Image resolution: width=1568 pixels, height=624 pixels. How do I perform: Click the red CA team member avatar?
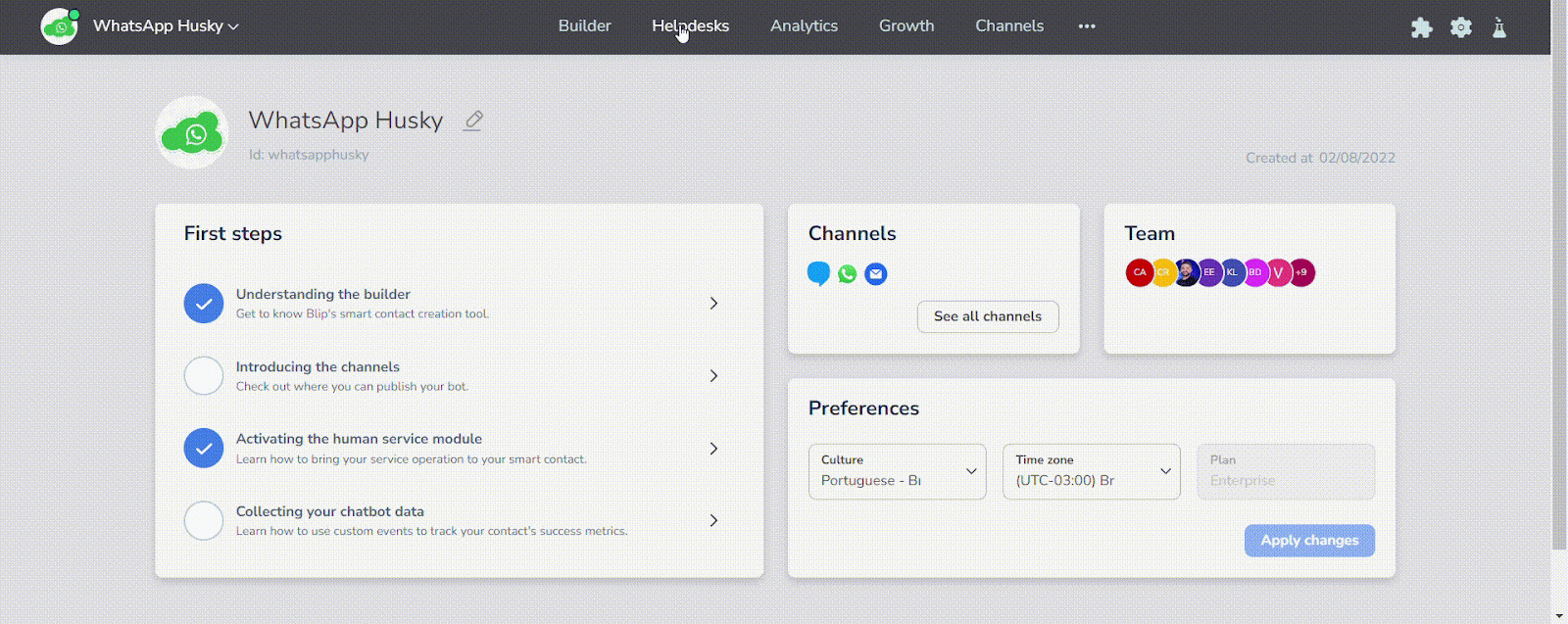pyautogui.click(x=1139, y=272)
